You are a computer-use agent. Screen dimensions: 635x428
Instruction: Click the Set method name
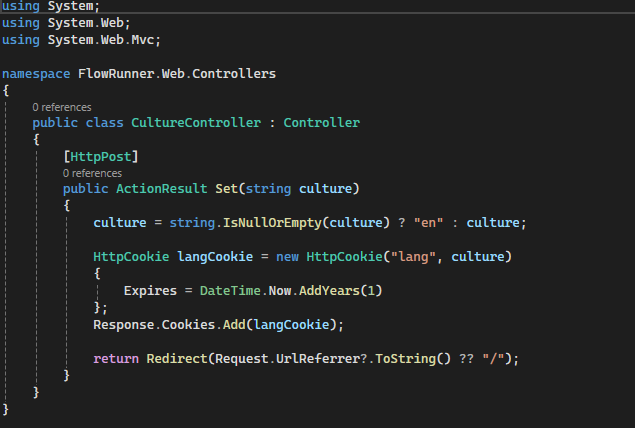226,189
